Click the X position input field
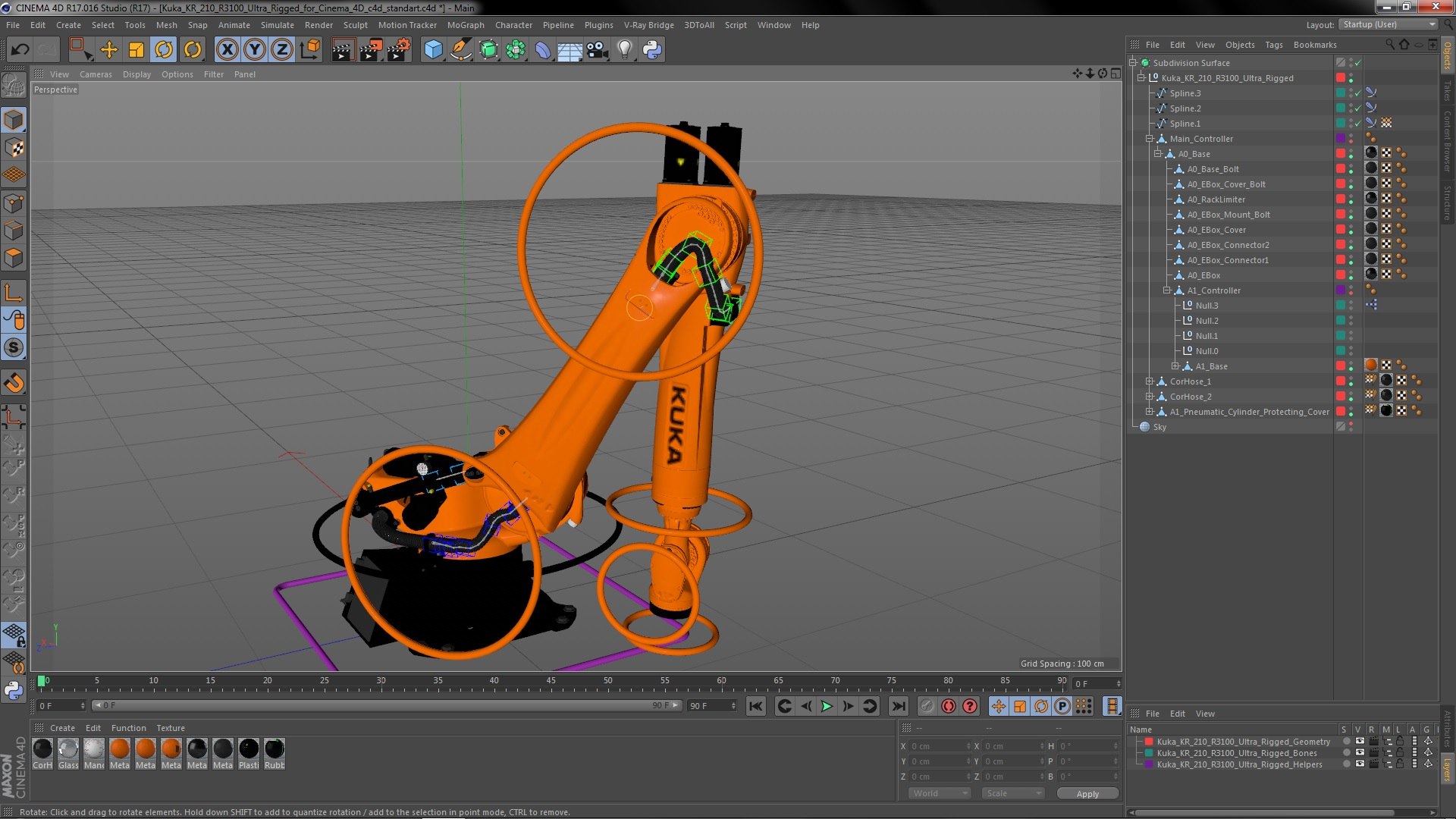This screenshot has height=819, width=1456. pos(940,746)
